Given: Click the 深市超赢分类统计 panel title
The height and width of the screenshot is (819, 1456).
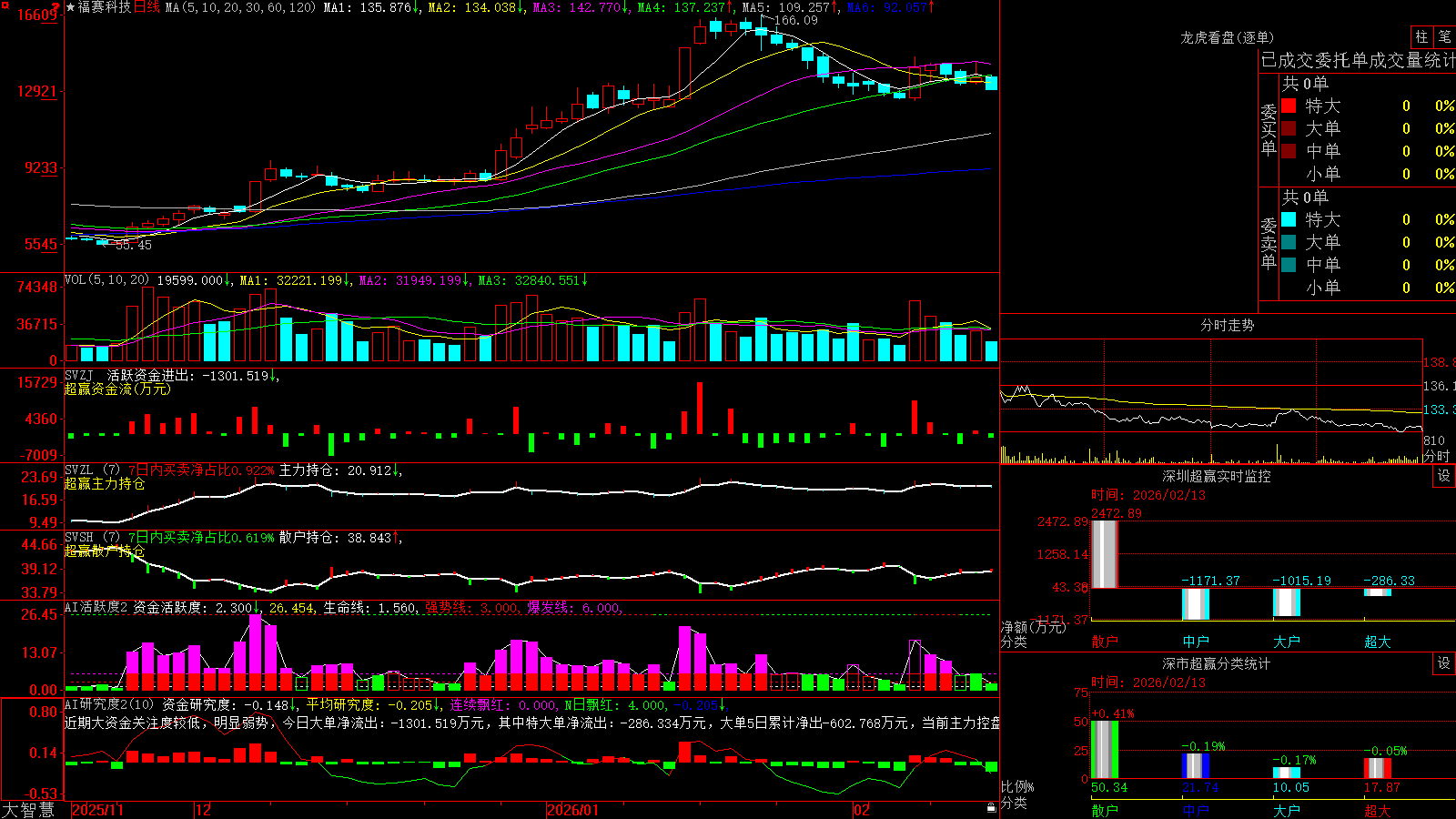Looking at the screenshot, I should pos(1216,663).
